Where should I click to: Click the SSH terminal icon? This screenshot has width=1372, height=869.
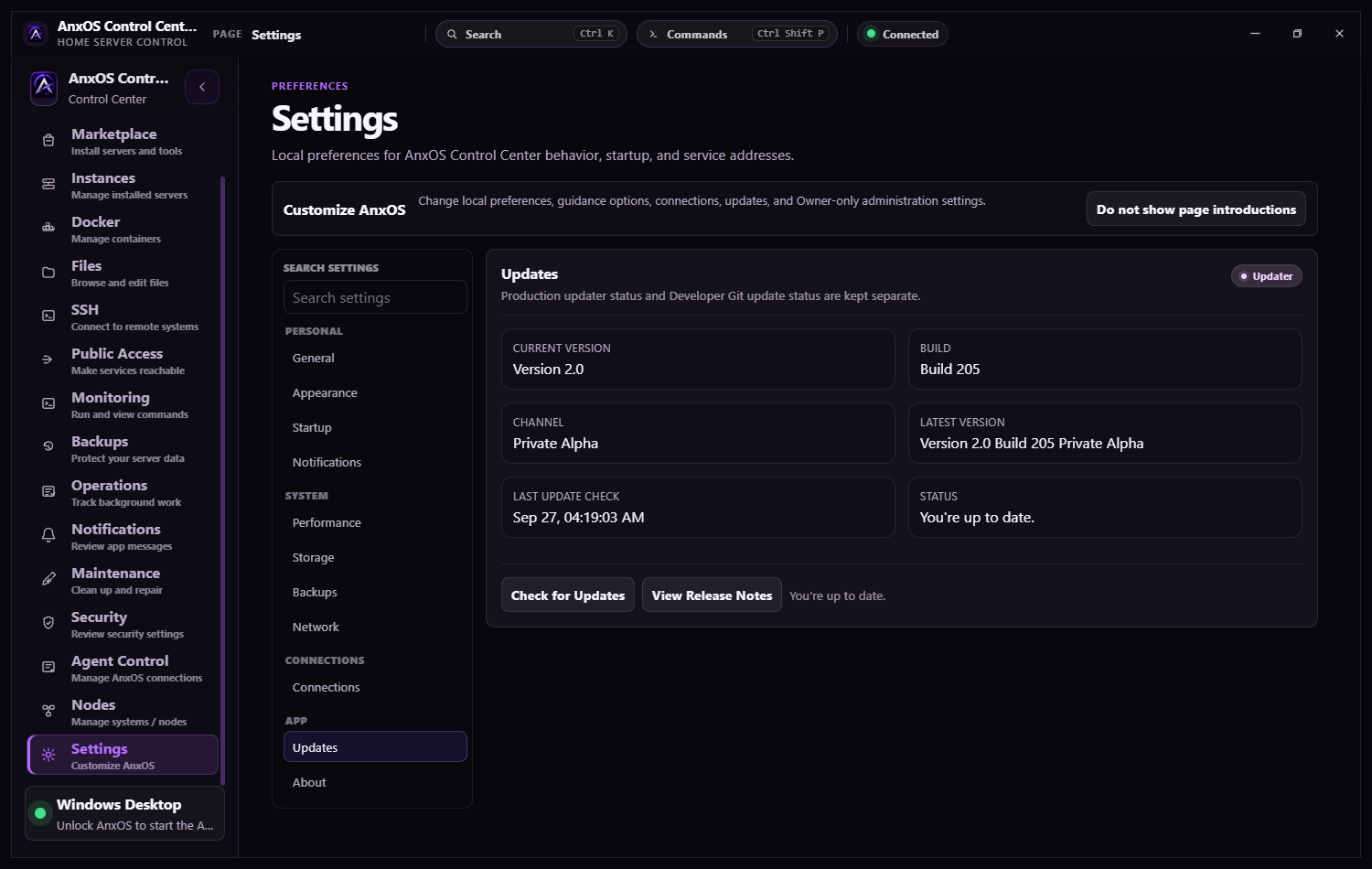[48, 316]
